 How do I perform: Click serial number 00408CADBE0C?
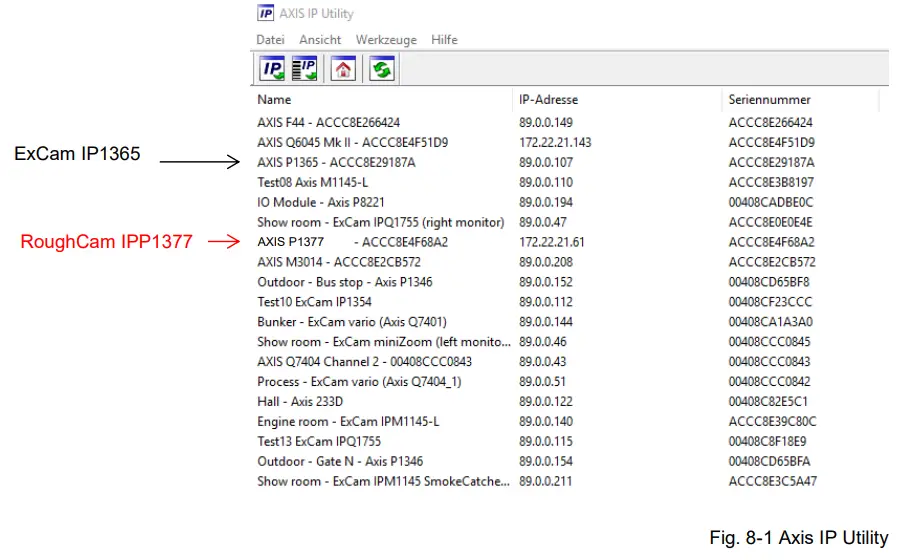tap(771, 202)
